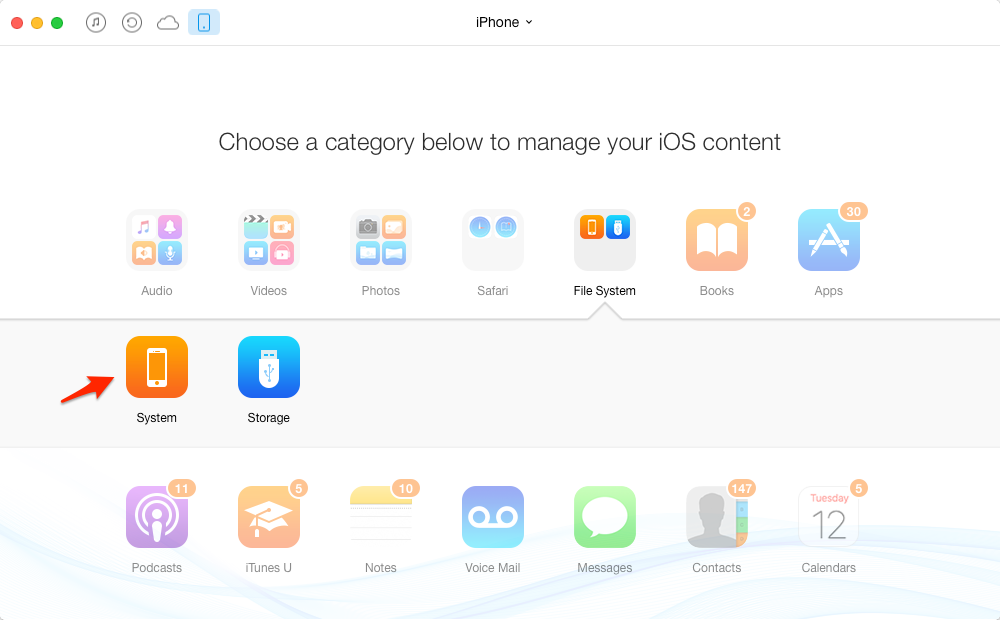Switch to the iTunes backup tab
The height and width of the screenshot is (620, 1000).
click(x=132, y=23)
